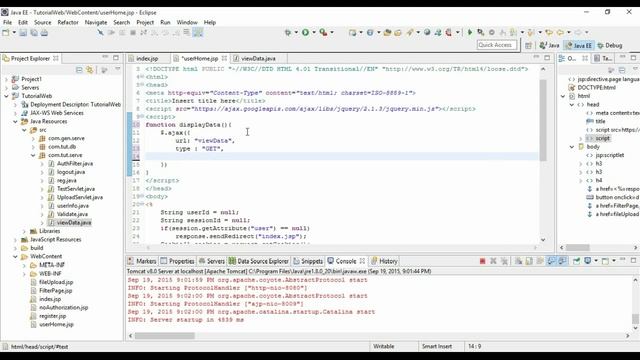The image size is (640, 360).
Task: Click the Outline horizontal scrollbar thumb
Action: click(578, 247)
